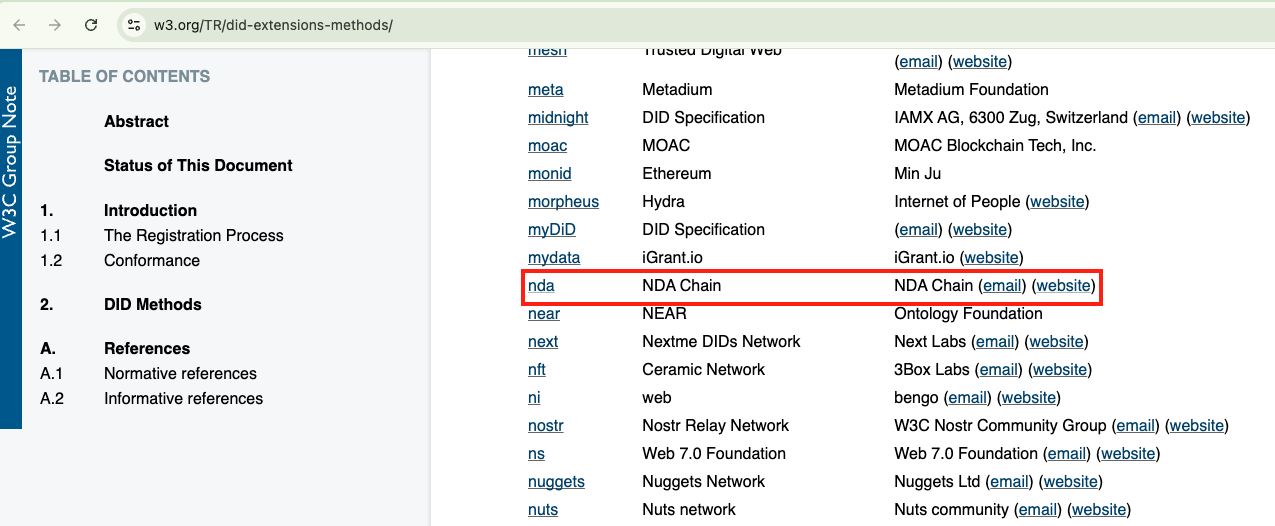This screenshot has height=526, width=1275.
Task: Open the bengo website link
Action: (1029, 397)
